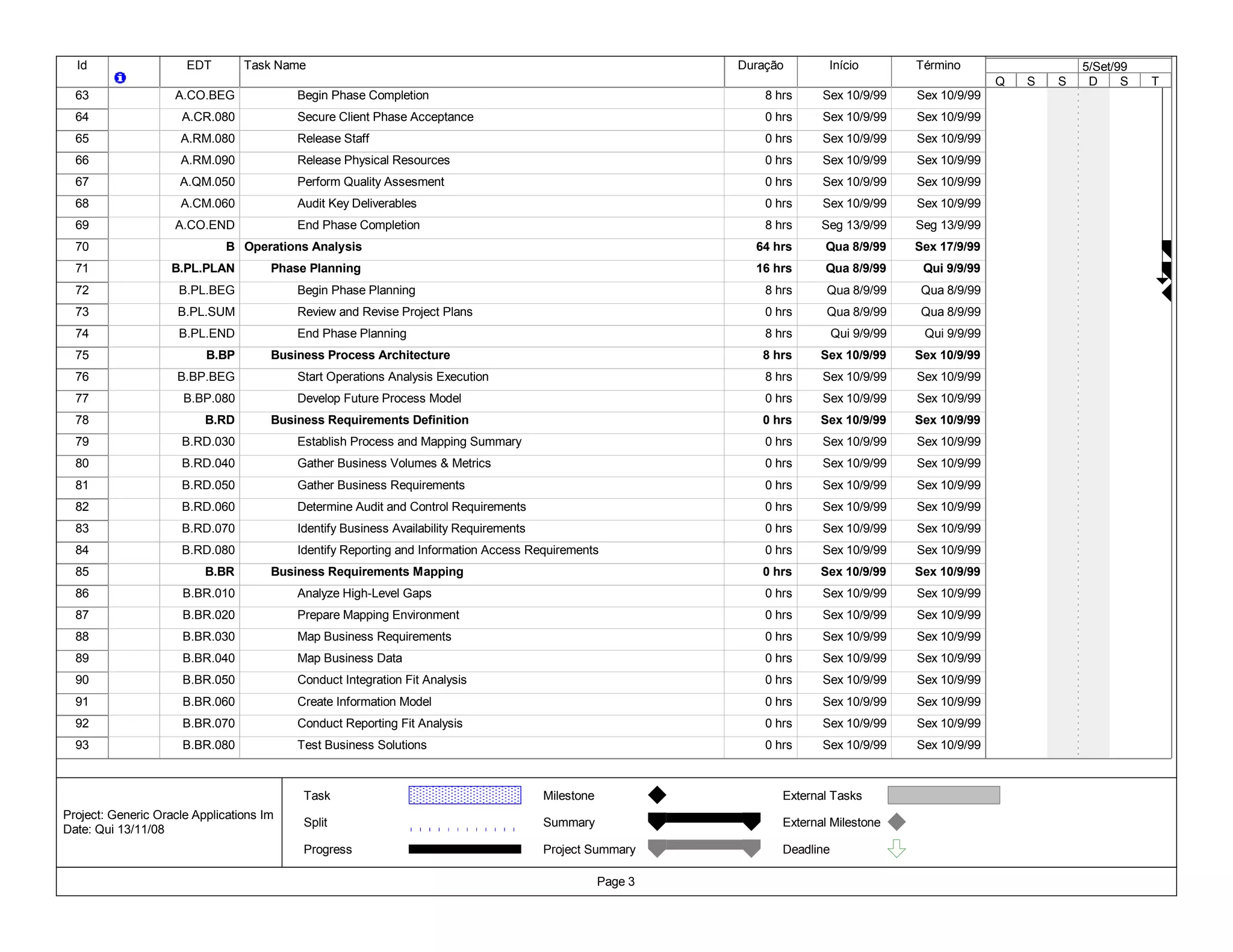This screenshot has height=952, width=1233.
Task: Select Conduct Reporting Fit Analysis task
Action: 380,724
